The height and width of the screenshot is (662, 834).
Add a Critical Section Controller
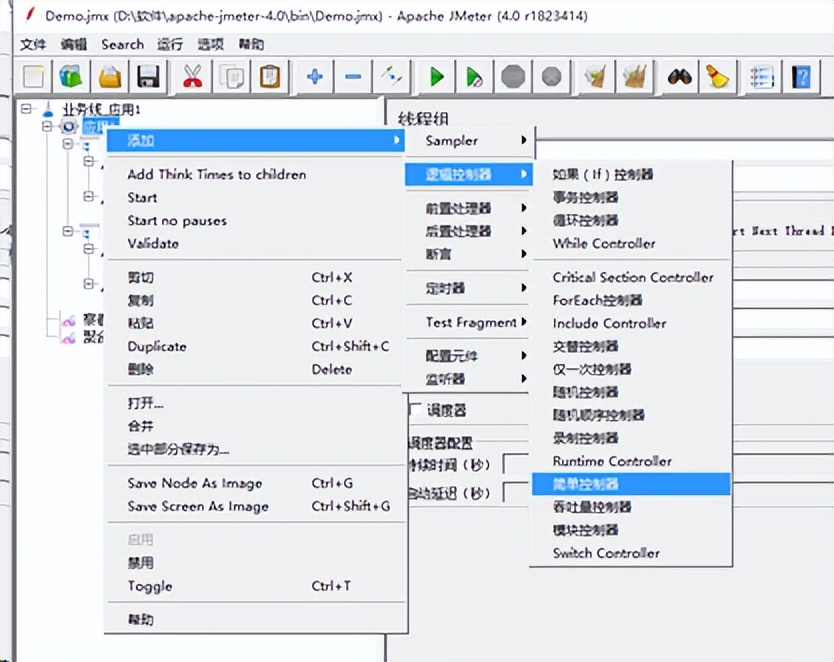(631, 277)
